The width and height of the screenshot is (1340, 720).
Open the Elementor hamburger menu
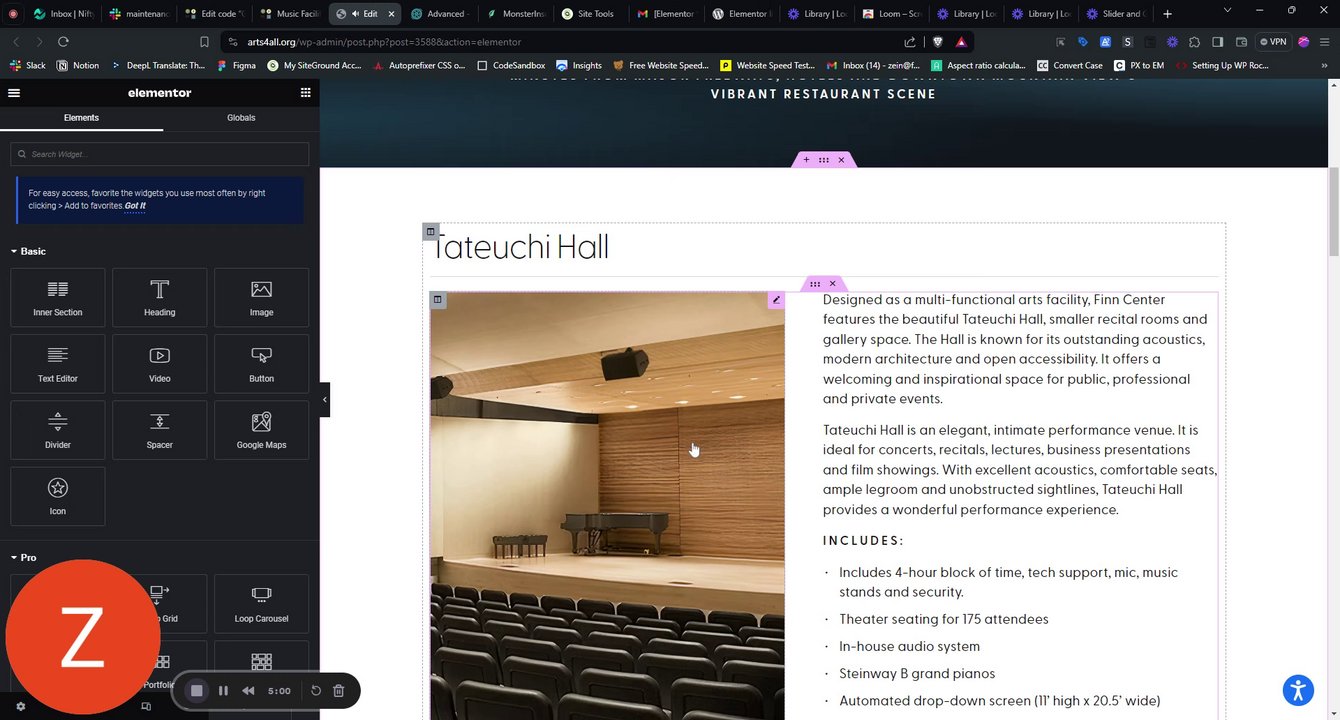(x=14, y=93)
